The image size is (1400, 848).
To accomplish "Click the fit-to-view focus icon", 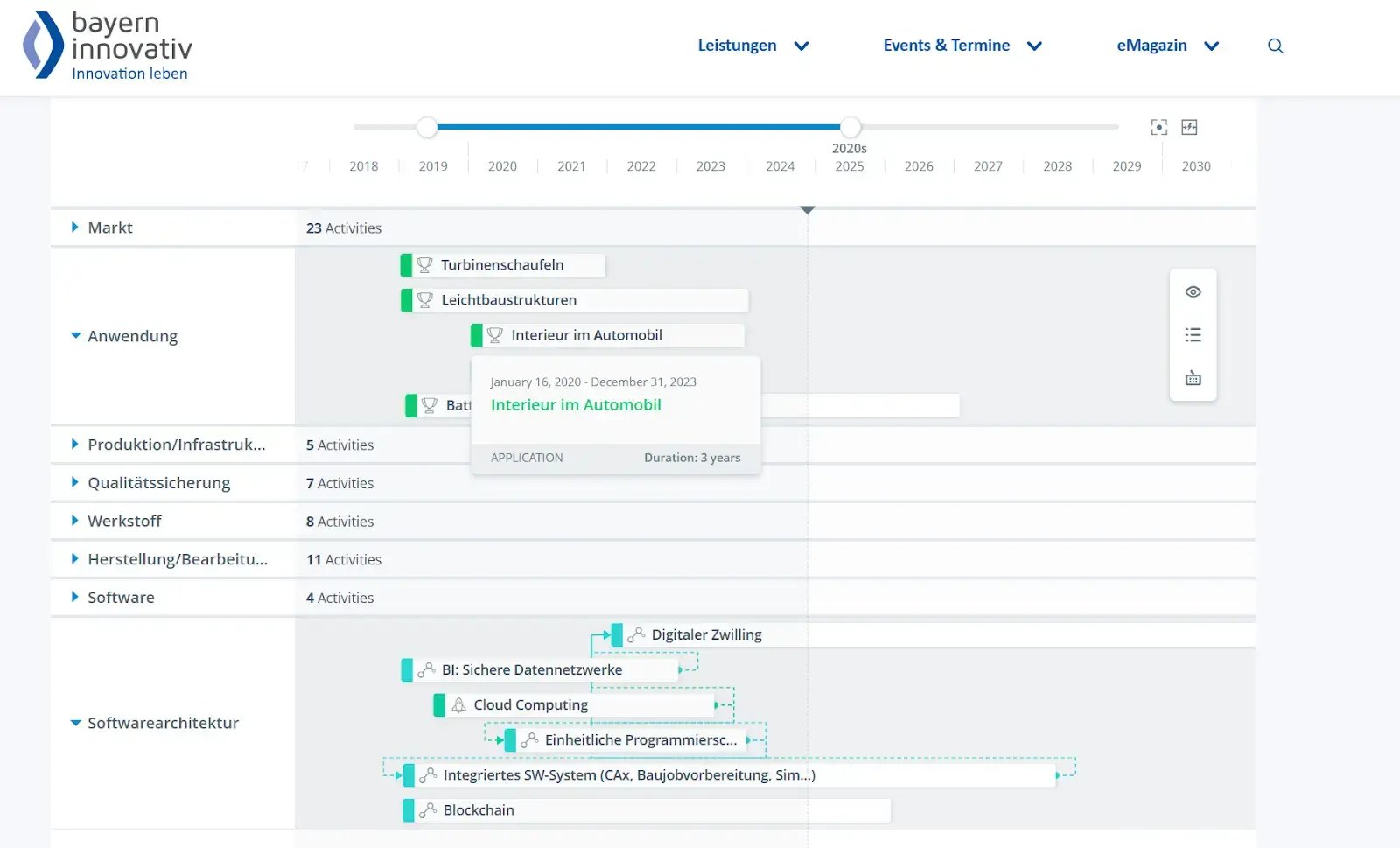I will point(1158,128).
